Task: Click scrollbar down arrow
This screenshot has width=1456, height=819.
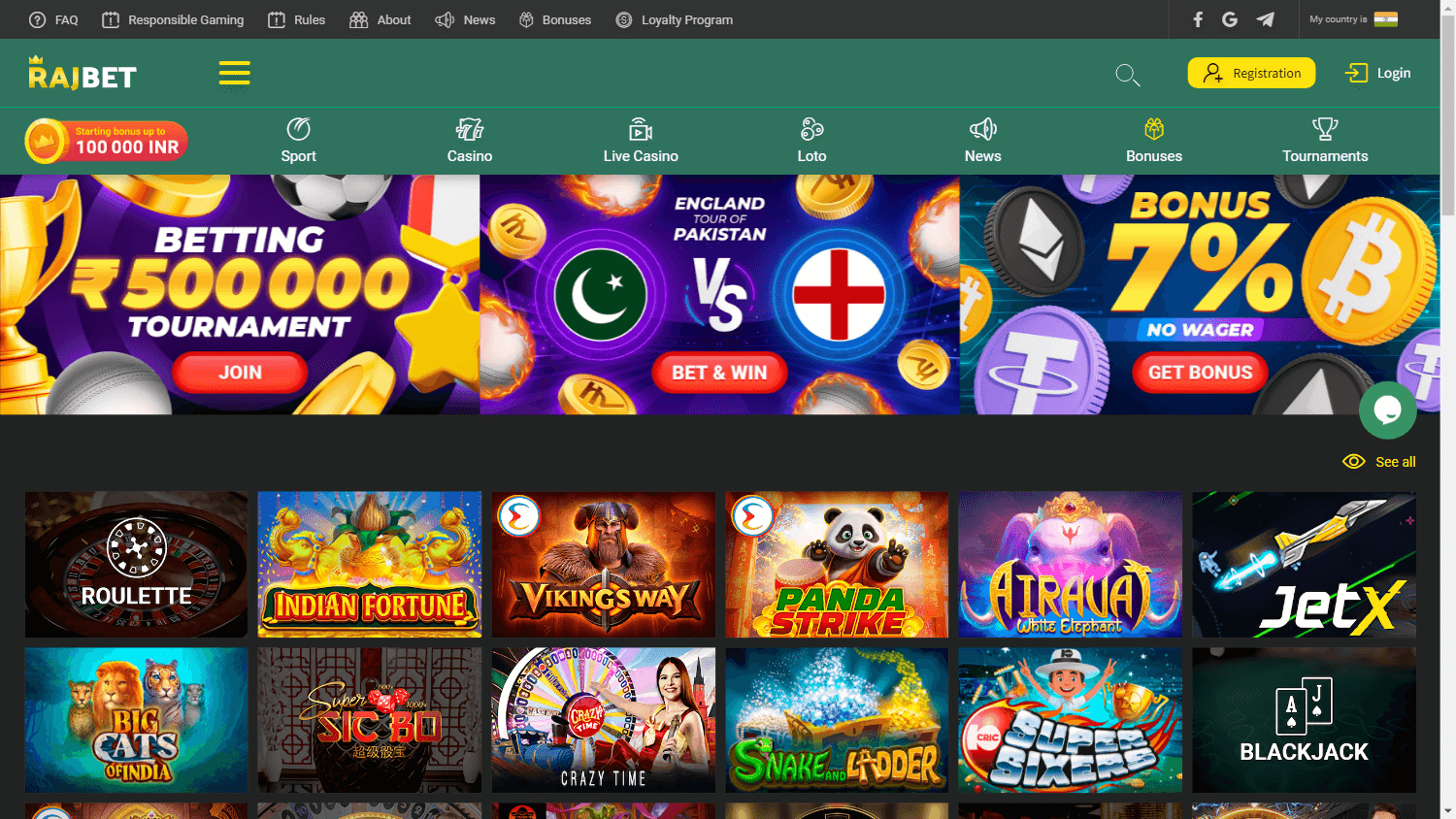Action: [1448, 810]
